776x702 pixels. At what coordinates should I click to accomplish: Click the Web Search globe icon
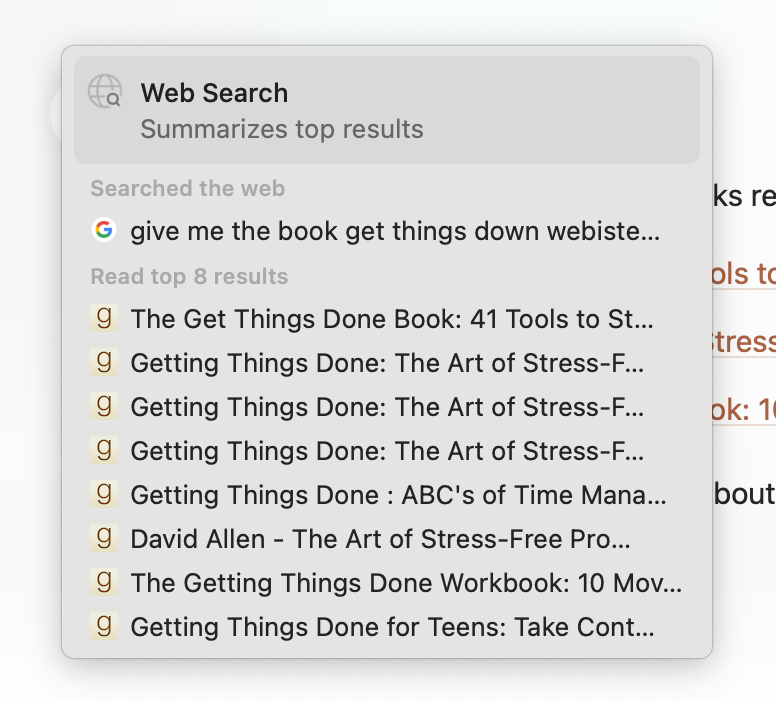pos(104,92)
